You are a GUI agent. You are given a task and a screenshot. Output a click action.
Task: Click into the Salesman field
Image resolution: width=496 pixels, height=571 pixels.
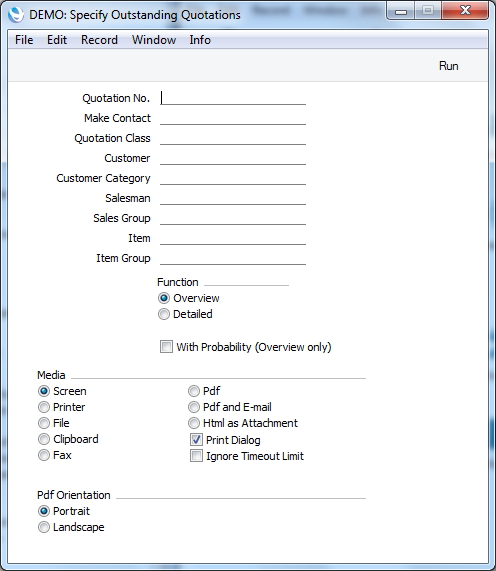click(x=233, y=198)
